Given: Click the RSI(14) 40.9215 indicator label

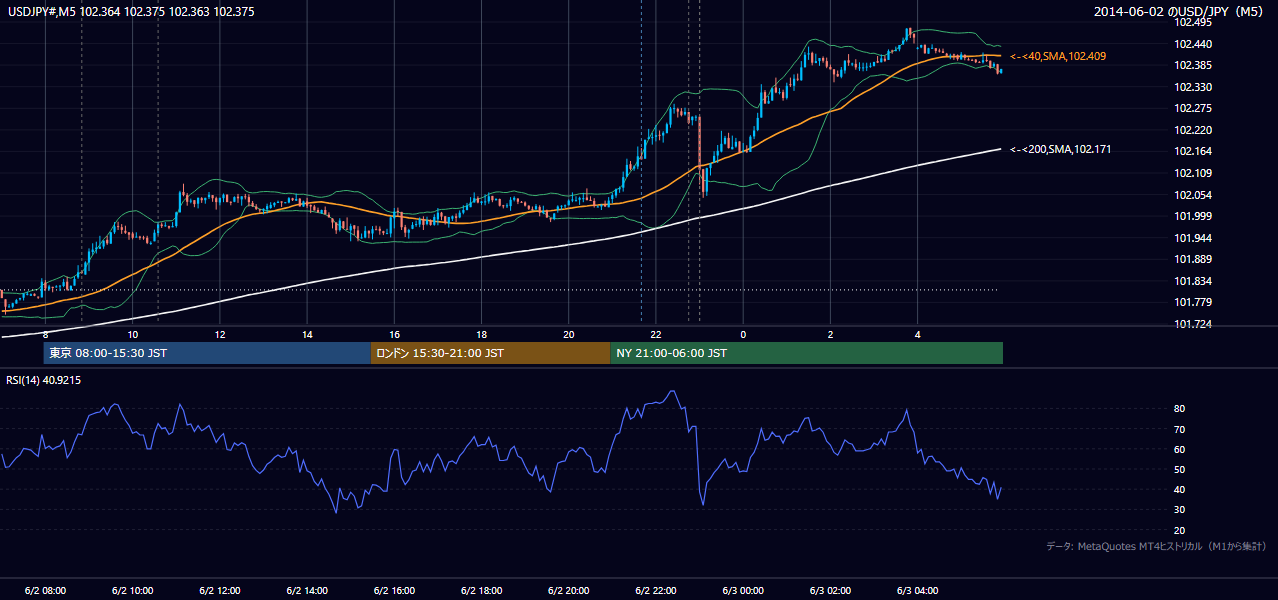Looking at the screenshot, I should point(44,380).
